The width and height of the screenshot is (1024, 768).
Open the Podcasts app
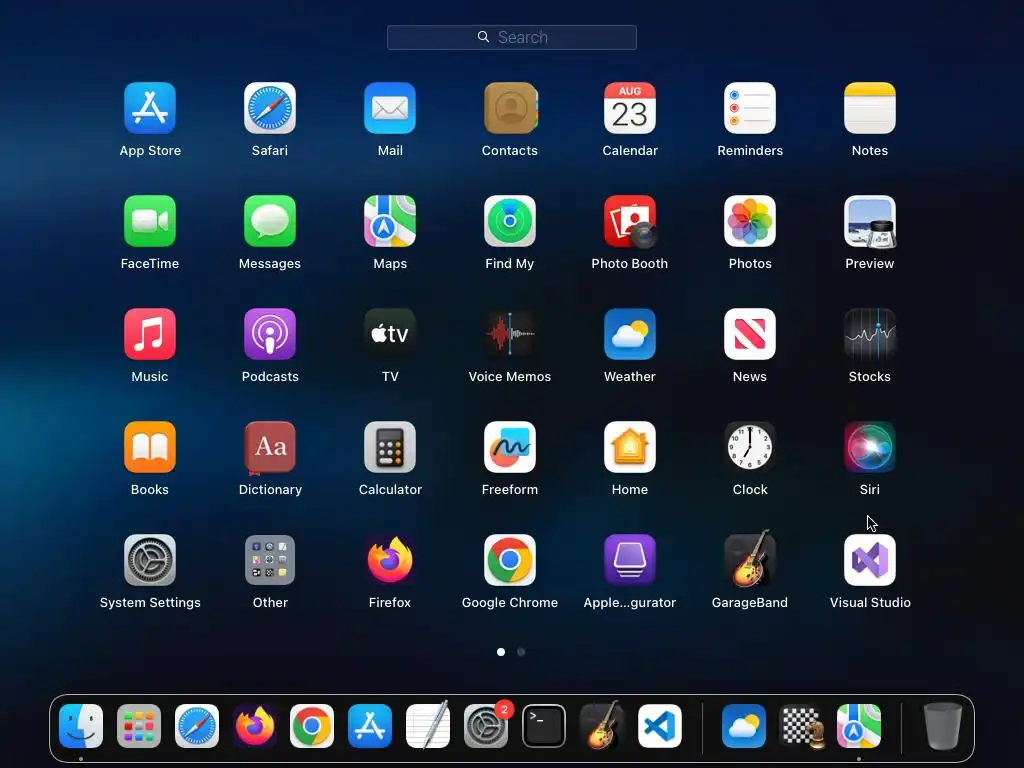270,334
